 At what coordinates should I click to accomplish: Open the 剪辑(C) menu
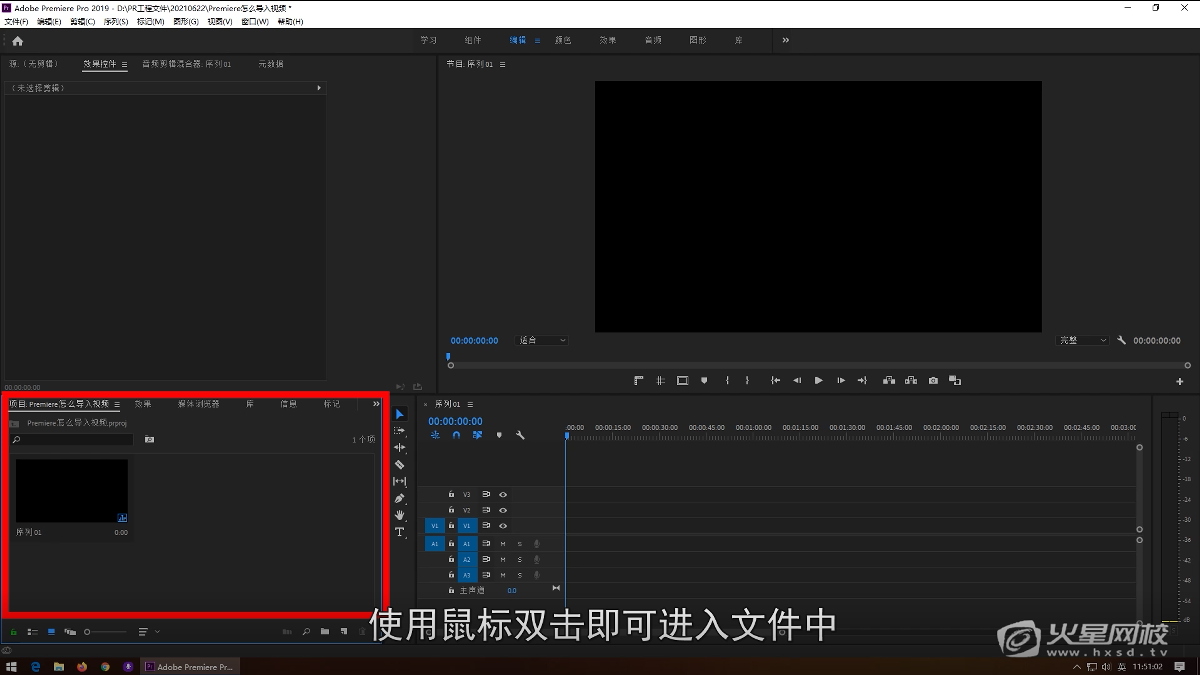83,21
